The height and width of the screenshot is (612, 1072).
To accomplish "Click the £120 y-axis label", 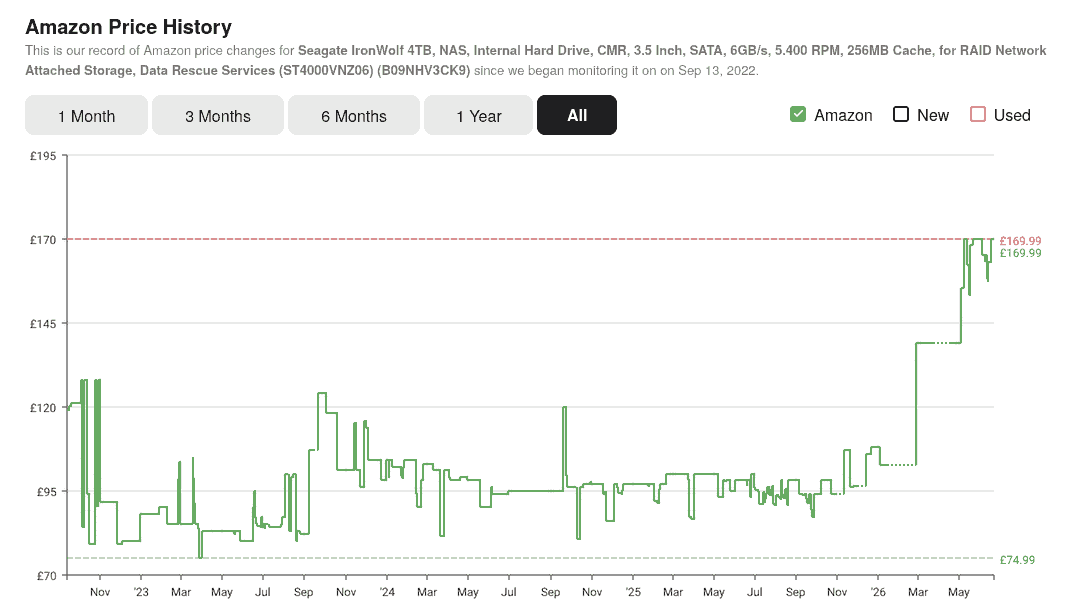I will (x=42, y=408).
